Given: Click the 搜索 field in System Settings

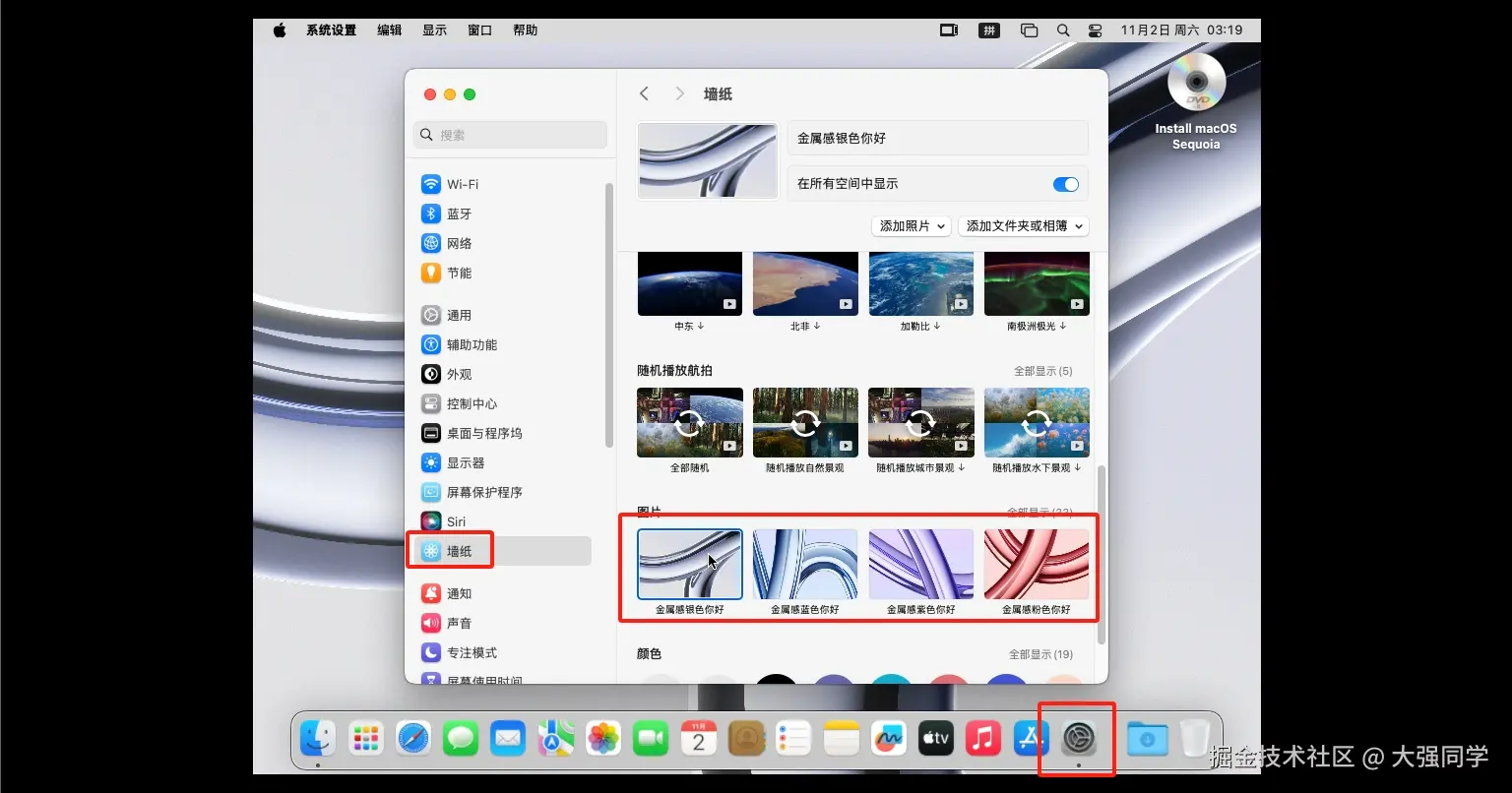Looking at the screenshot, I should (x=510, y=135).
